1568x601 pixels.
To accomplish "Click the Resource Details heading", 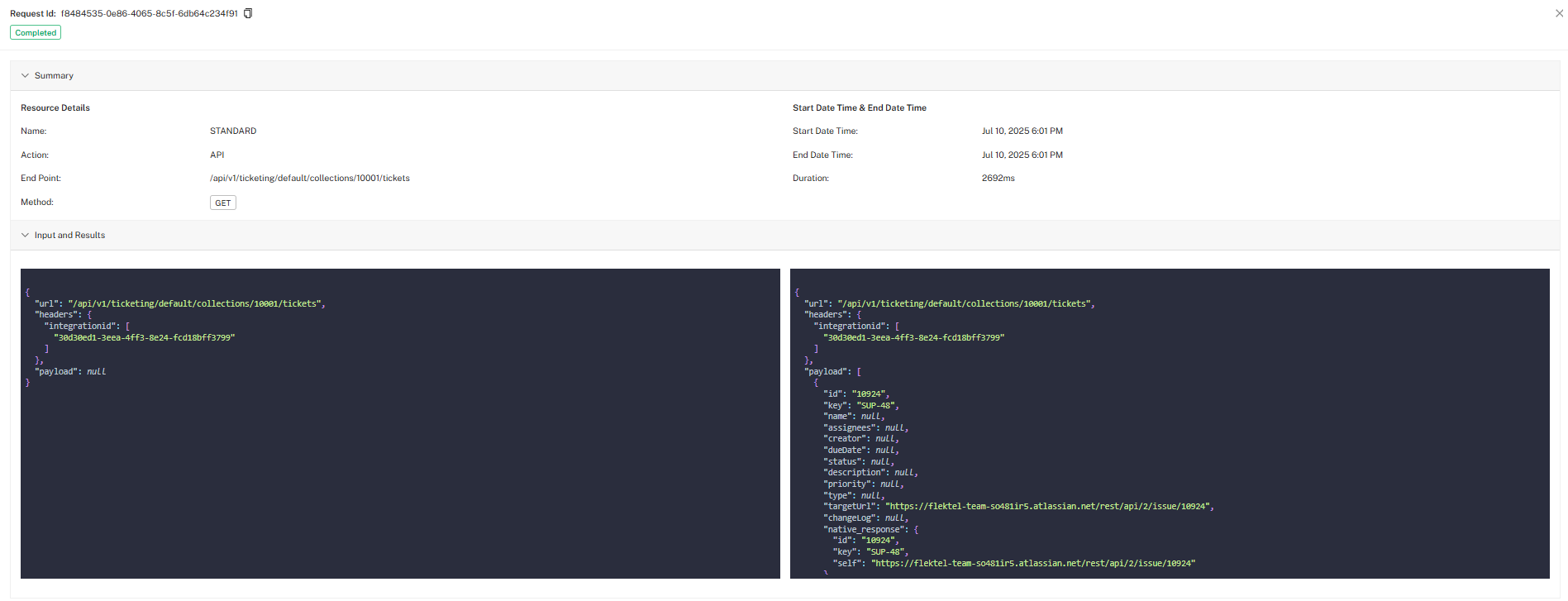I will pos(55,107).
